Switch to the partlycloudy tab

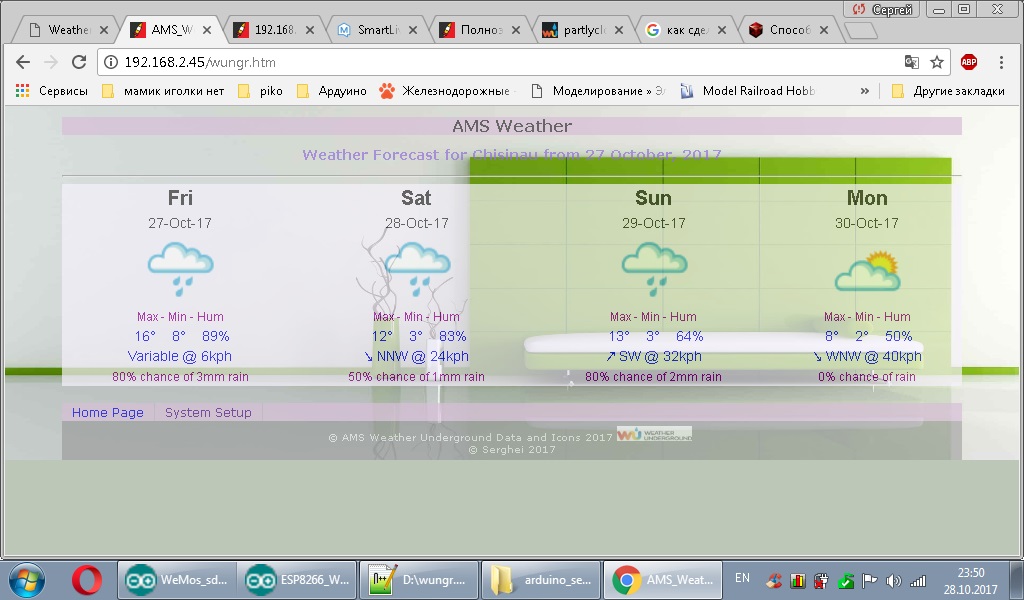580,29
